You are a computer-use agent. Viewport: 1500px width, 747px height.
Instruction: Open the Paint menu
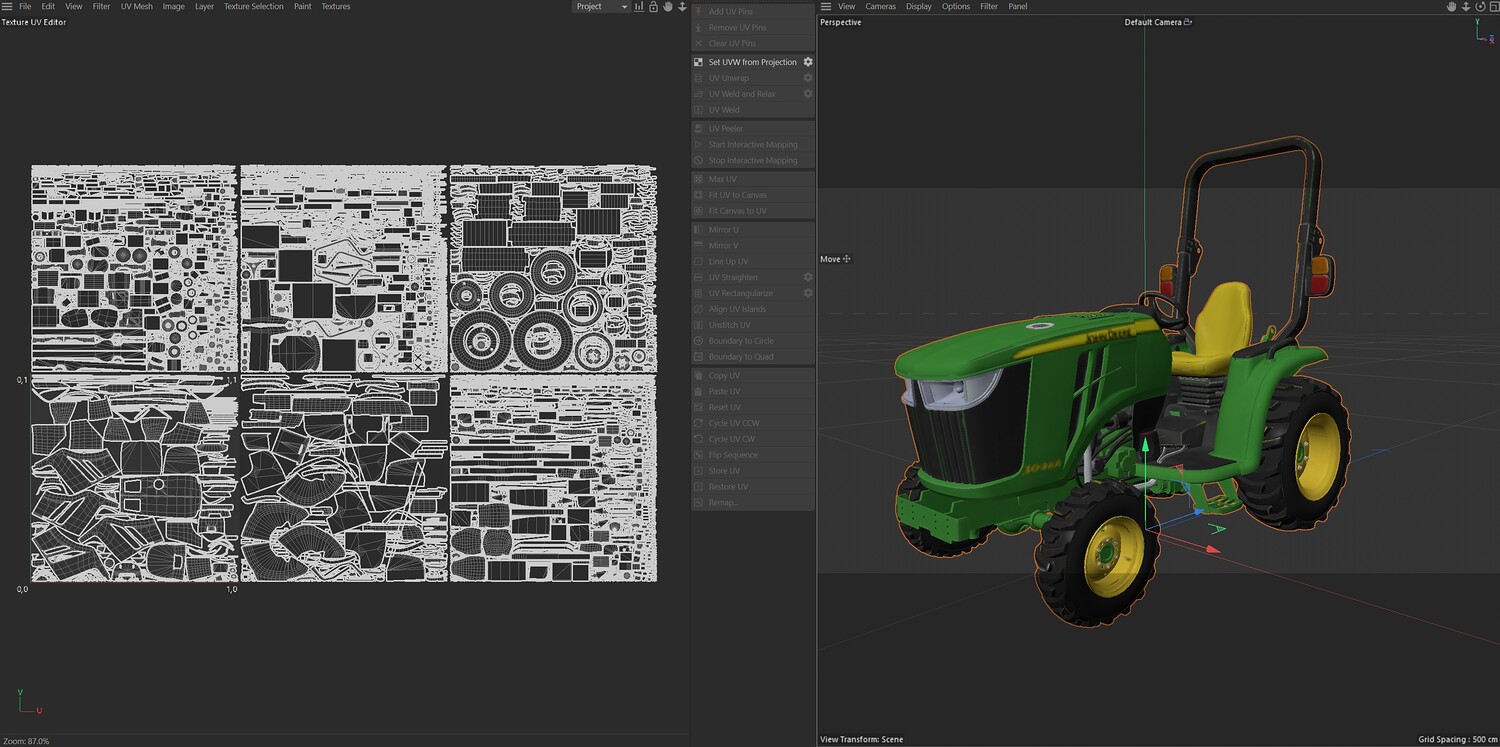[x=302, y=6]
